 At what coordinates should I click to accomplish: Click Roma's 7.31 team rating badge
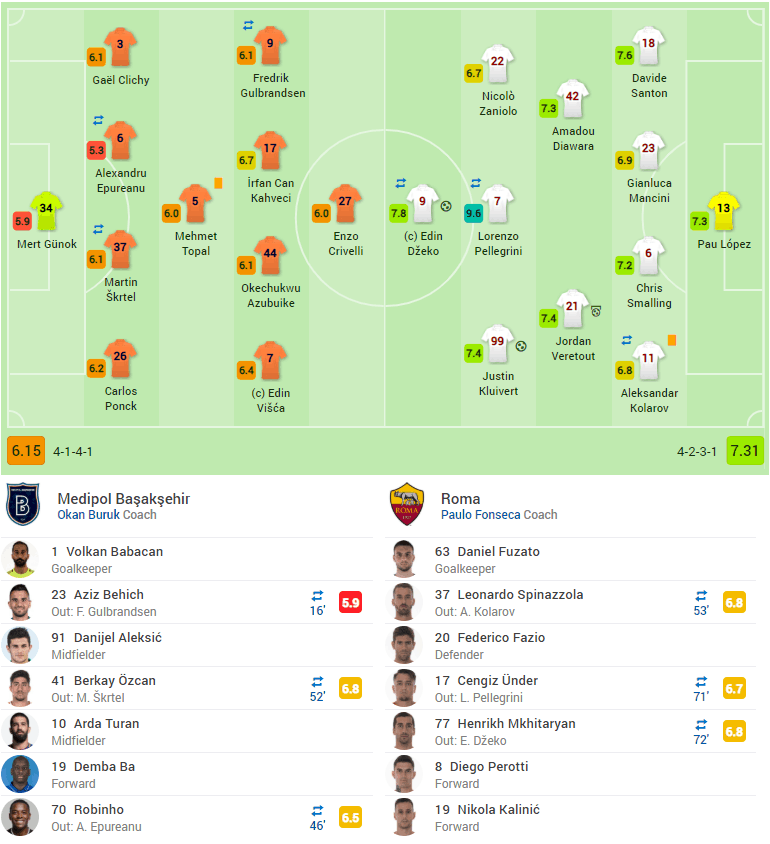click(745, 451)
